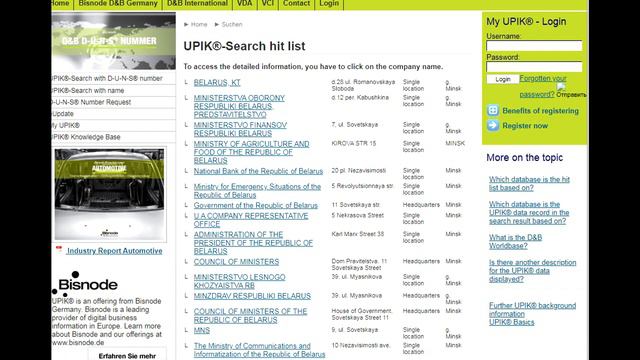Open Ministry for Emergency Situations link

(x=257, y=191)
